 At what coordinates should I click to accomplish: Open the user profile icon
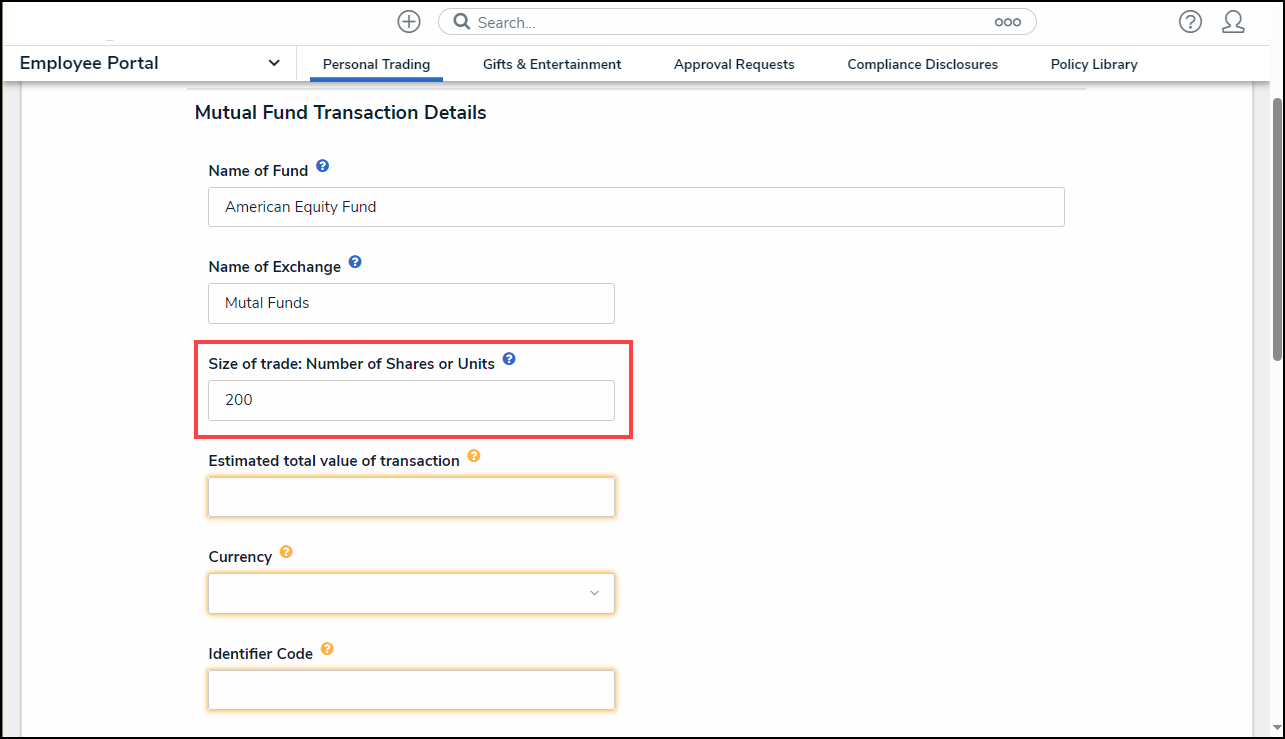coord(1233,22)
